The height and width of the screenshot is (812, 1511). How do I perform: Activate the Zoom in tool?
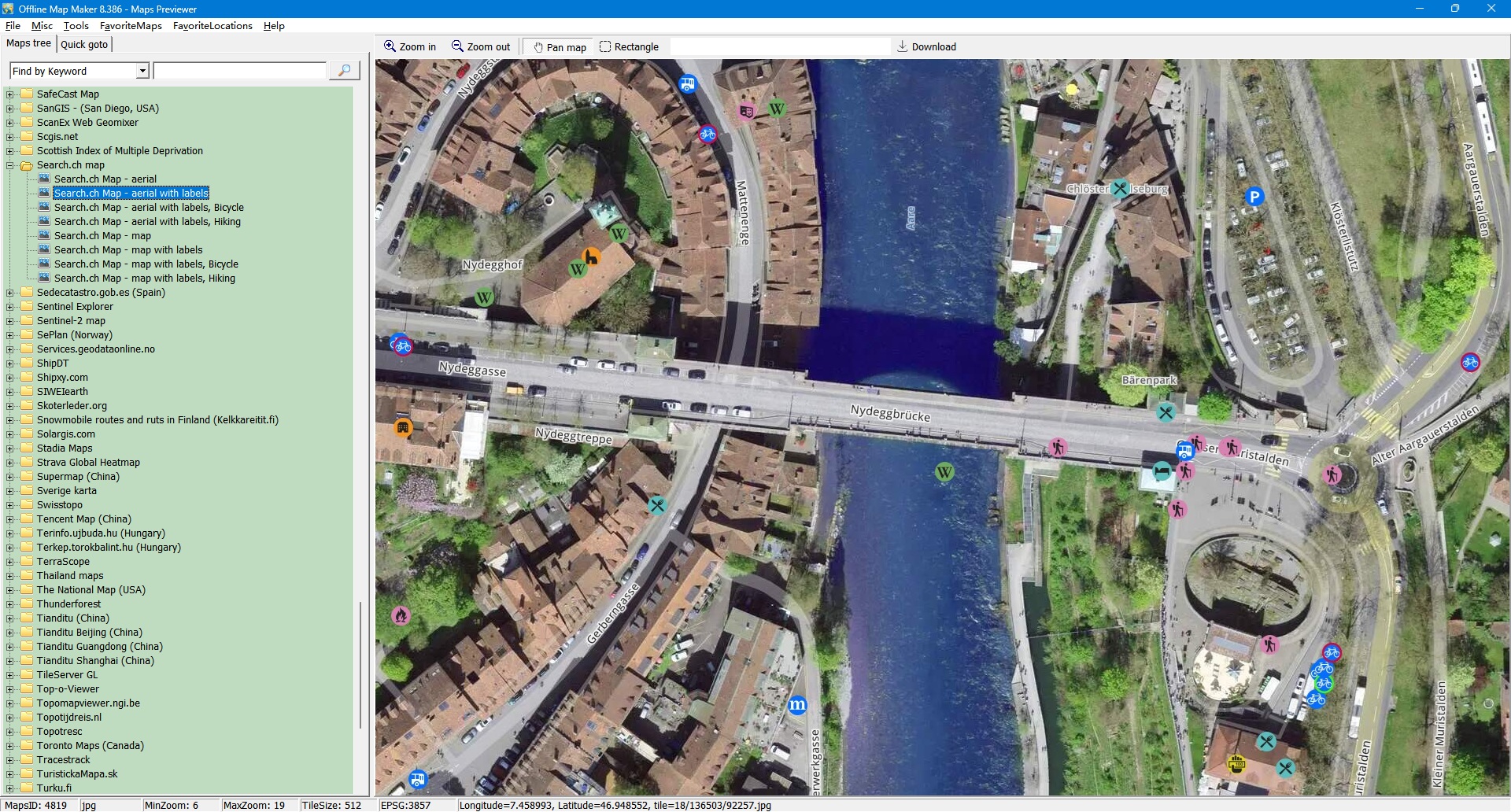(410, 46)
